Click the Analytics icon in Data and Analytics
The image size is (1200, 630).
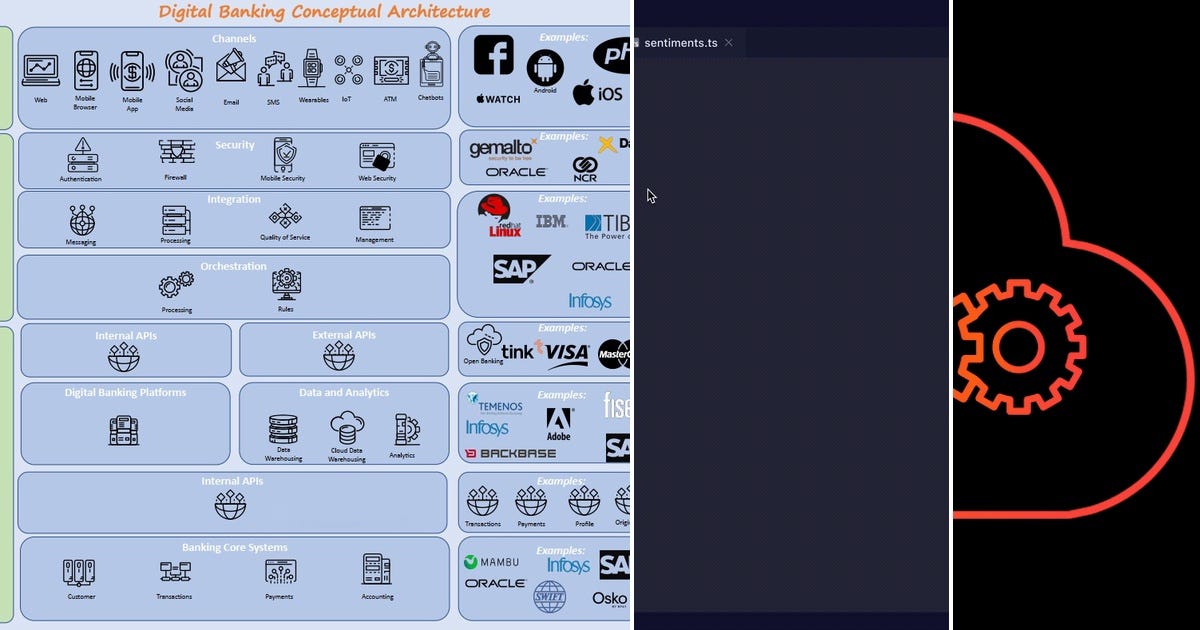coord(403,427)
